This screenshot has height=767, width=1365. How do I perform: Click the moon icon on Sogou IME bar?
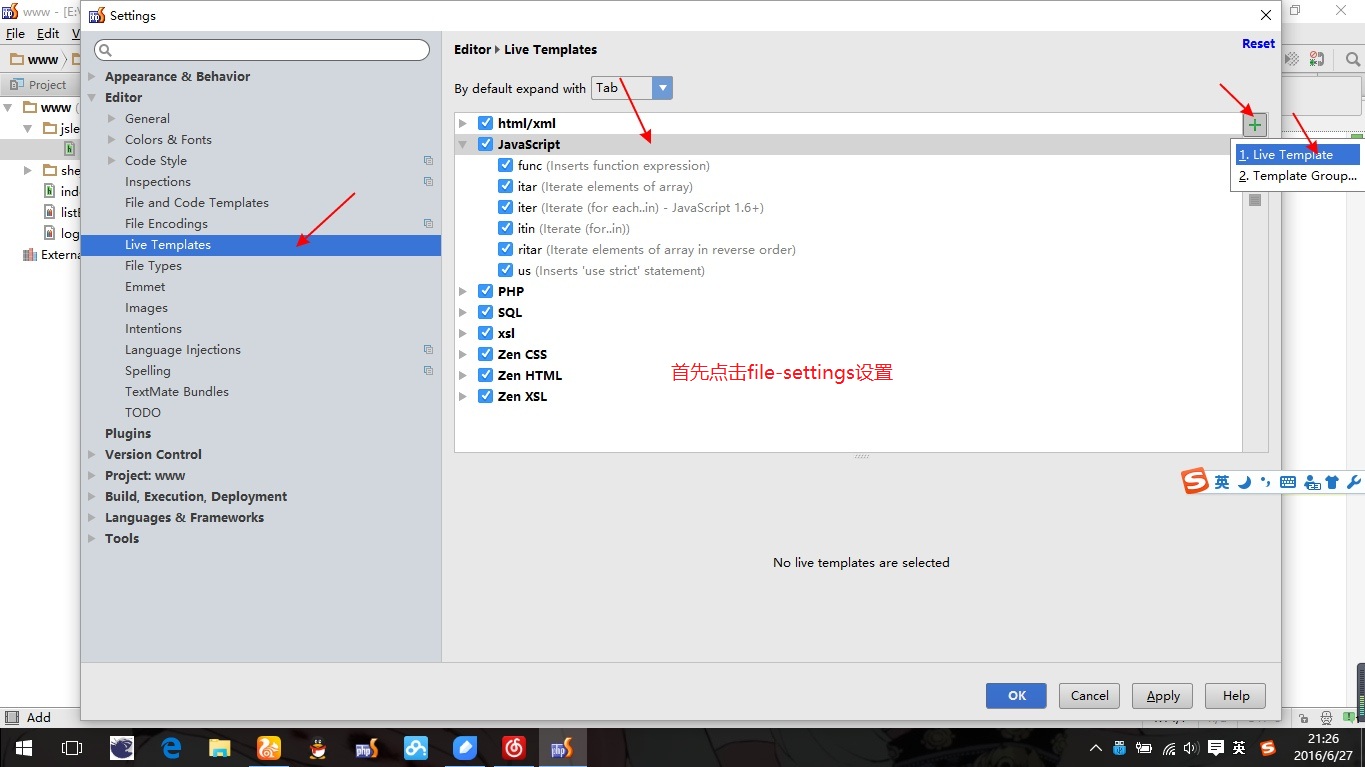(1244, 482)
